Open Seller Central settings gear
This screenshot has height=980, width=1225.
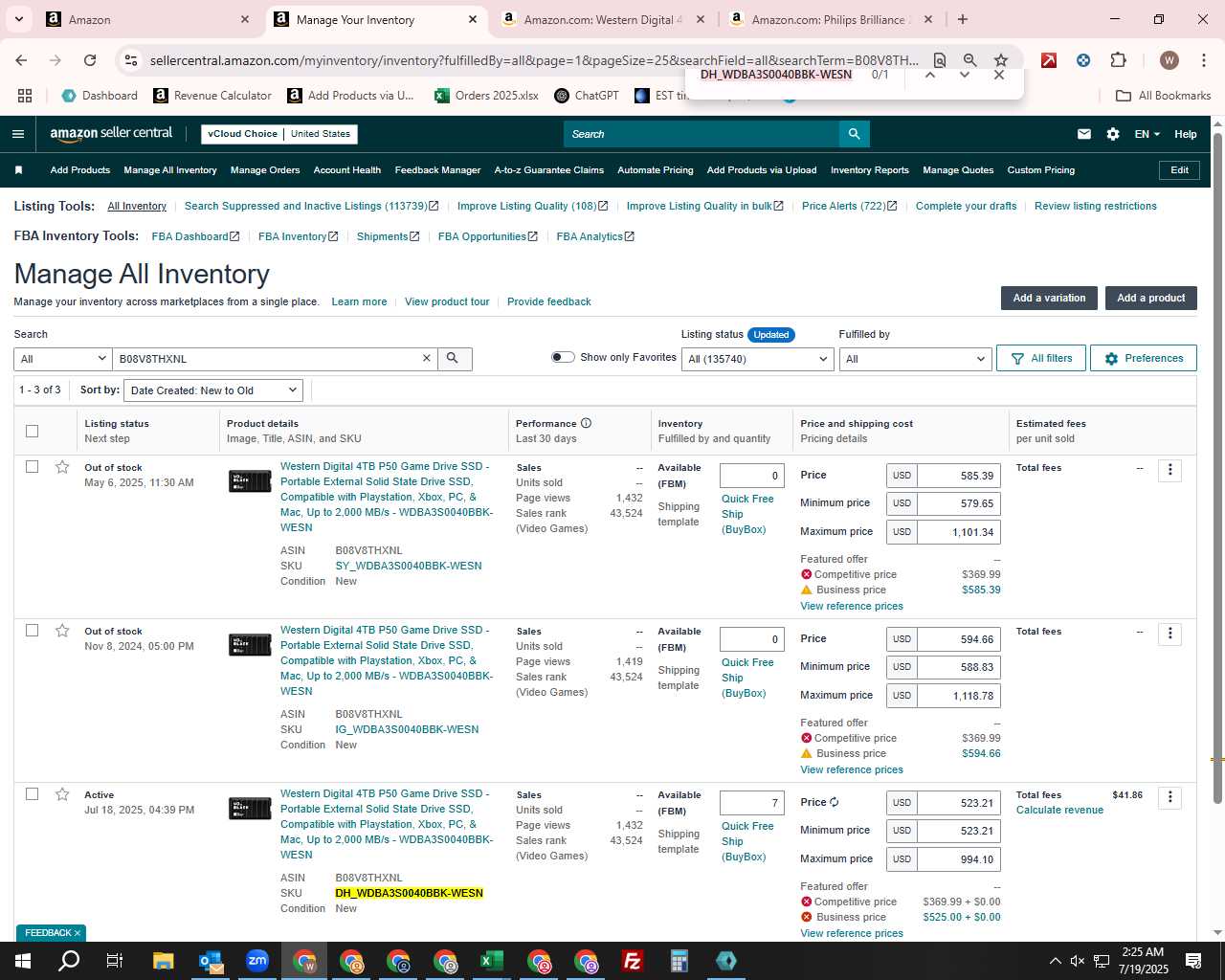pos(1113,134)
